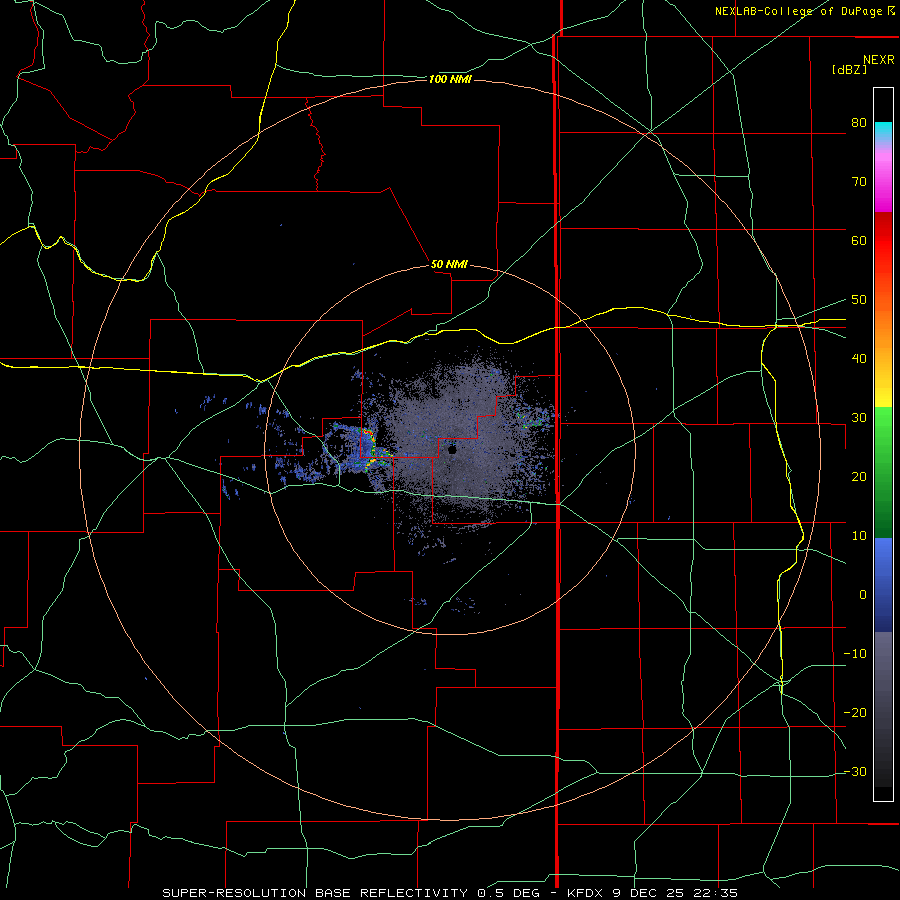The height and width of the screenshot is (900, 900).
Task: Select the 80 value on dBZ scale
Action: (x=859, y=122)
